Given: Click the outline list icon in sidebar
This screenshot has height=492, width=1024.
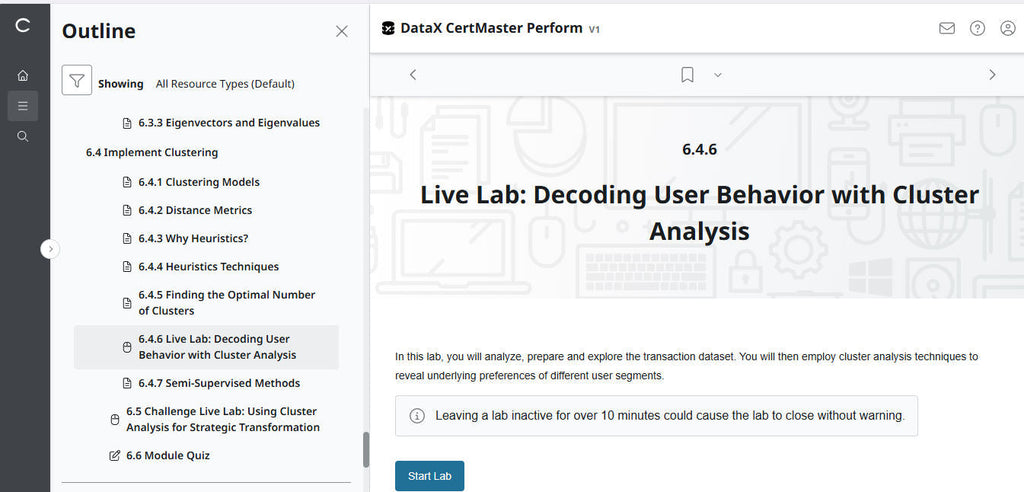Looking at the screenshot, I should pyautogui.click(x=23, y=105).
